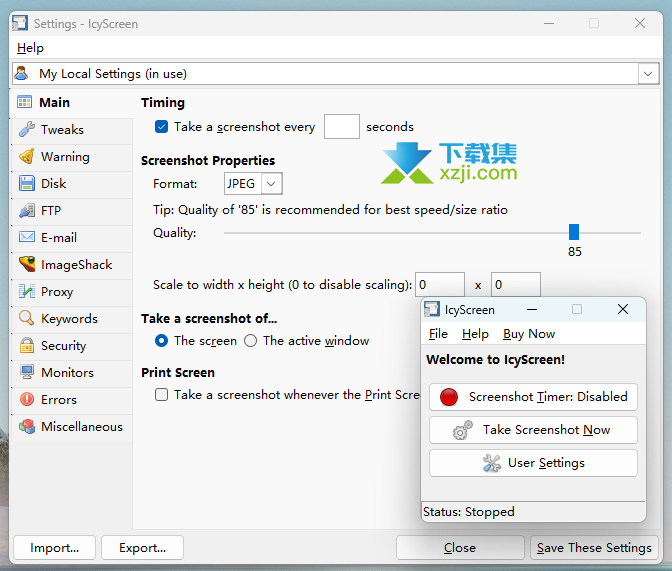Image resolution: width=672 pixels, height=571 pixels.
Task: Open the Miscellaneous settings tab
Action: click(72, 427)
